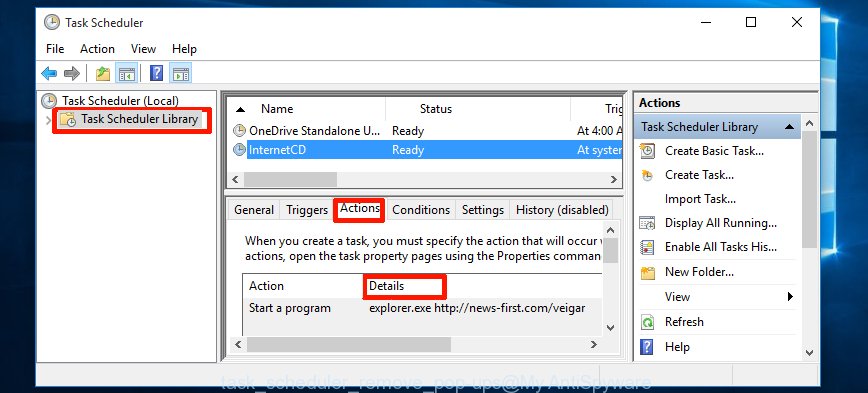Screen dimensions: 868x393
Task: Open the View menu in menu bar
Action: [x=143, y=49]
